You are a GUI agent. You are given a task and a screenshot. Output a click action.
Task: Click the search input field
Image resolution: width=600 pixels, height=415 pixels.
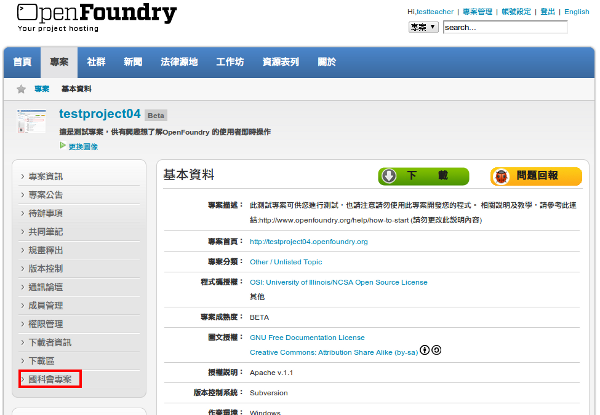(505, 27)
